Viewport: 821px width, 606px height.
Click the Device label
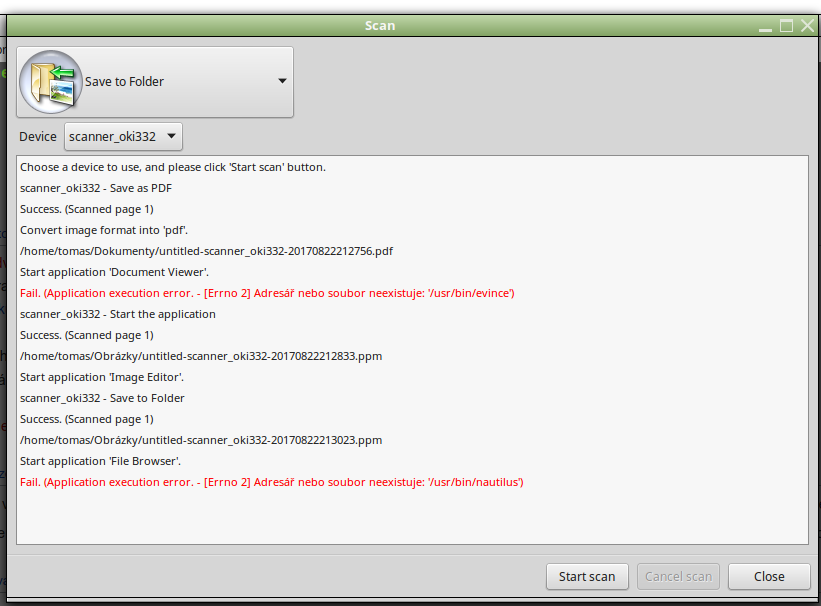[x=38, y=137]
